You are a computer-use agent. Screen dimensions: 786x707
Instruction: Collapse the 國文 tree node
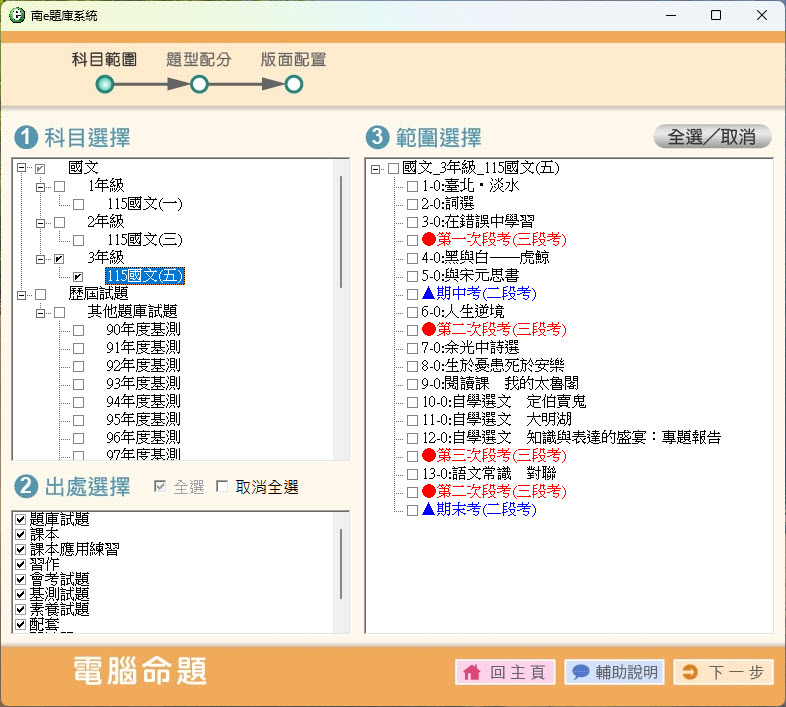(21, 168)
